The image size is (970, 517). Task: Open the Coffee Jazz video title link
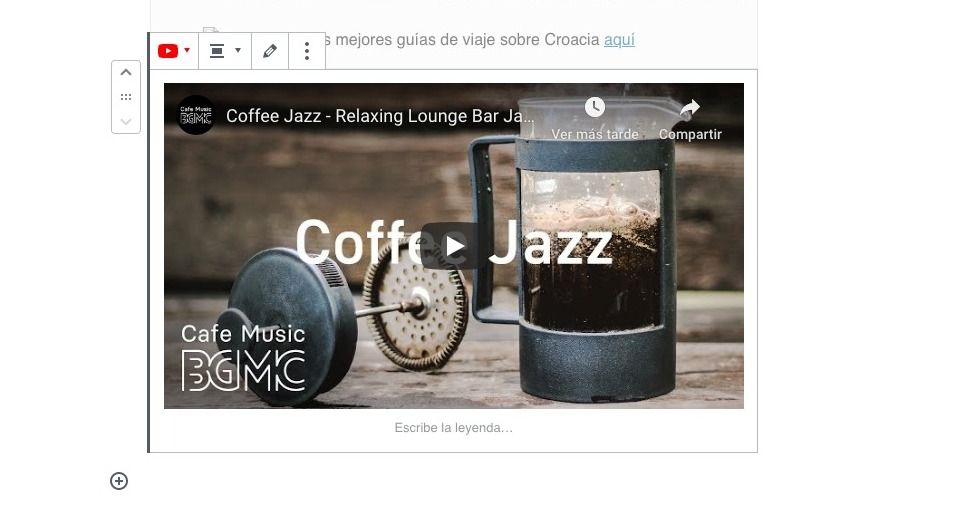pos(380,116)
